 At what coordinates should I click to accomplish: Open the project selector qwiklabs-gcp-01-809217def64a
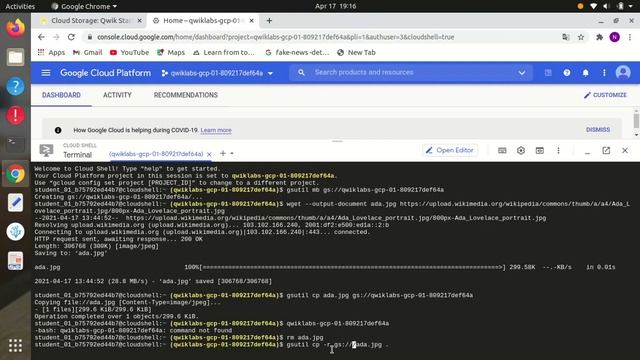[217, 73]
